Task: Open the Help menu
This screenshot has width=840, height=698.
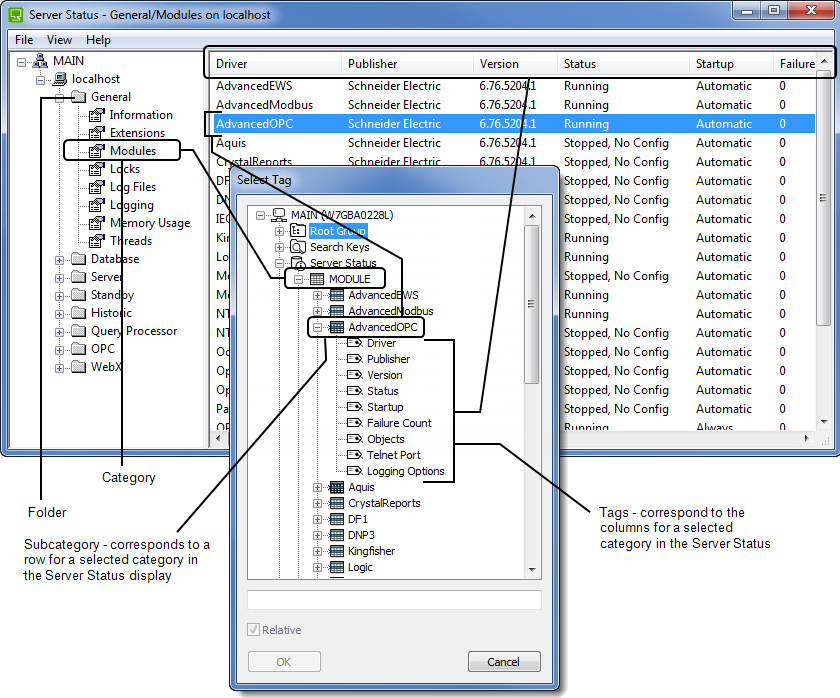Action: 98,40
